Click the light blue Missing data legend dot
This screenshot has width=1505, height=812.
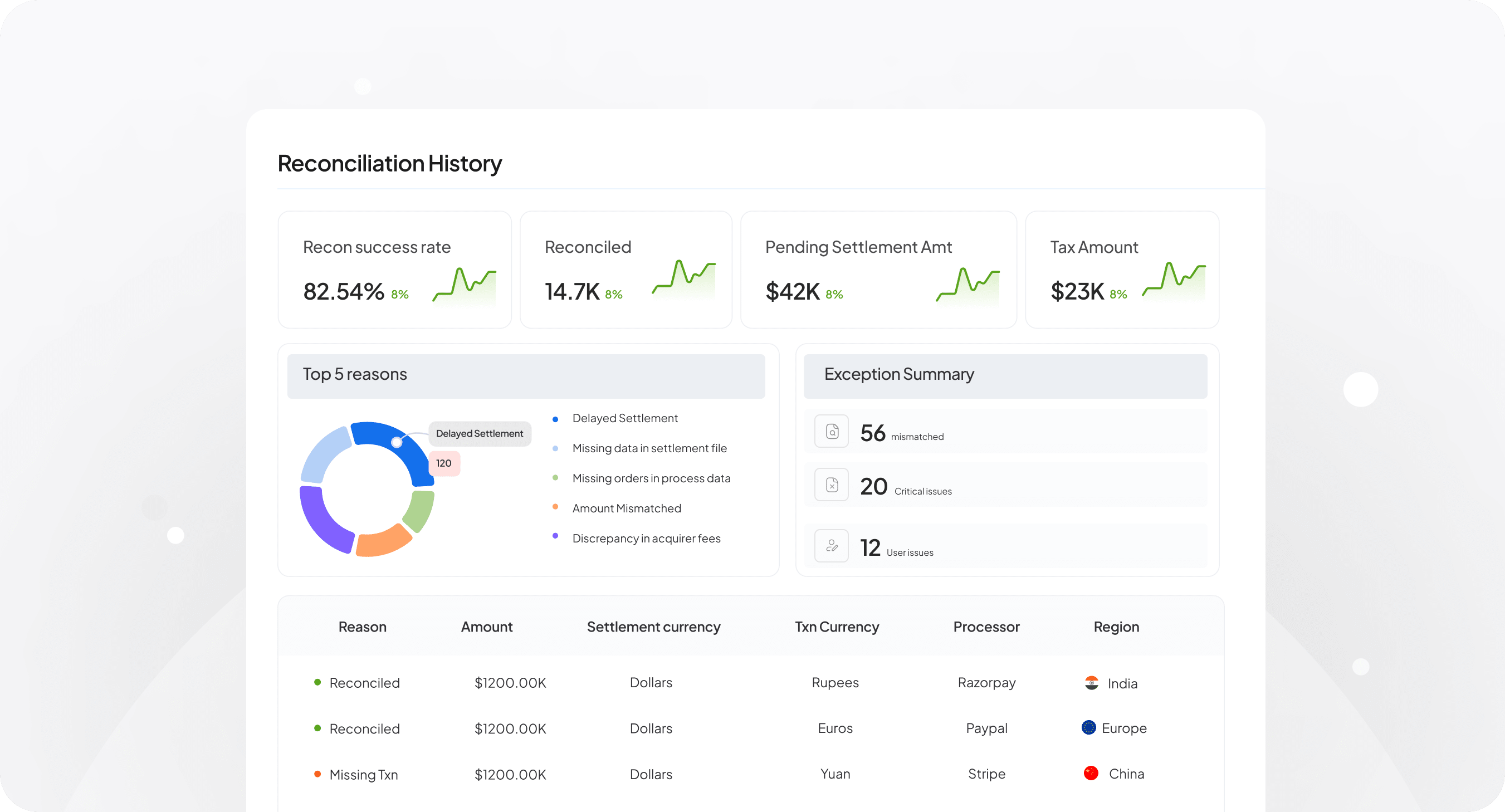coord(555,449)
